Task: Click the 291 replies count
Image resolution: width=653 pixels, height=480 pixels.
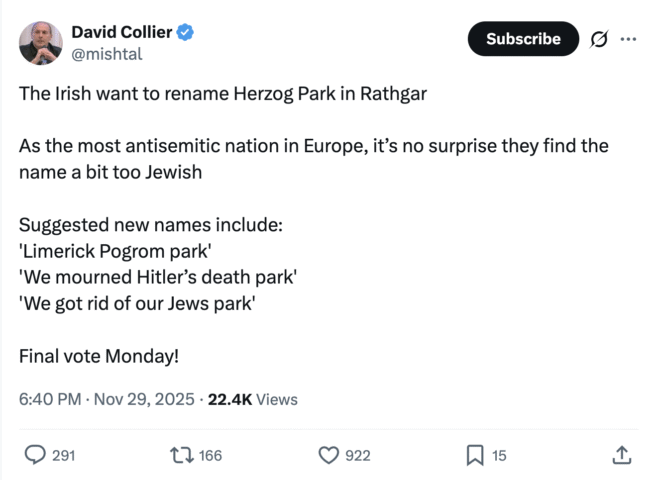Action: tap(64, 455)
